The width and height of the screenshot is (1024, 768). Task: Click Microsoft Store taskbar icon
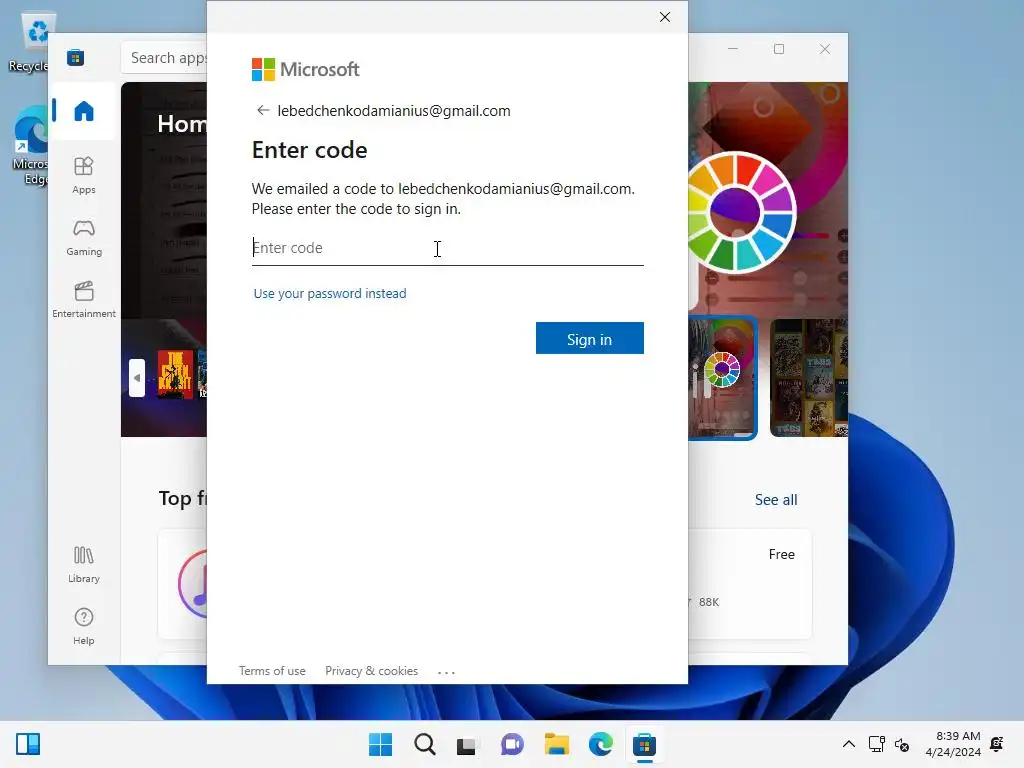[x=644, y=744]
